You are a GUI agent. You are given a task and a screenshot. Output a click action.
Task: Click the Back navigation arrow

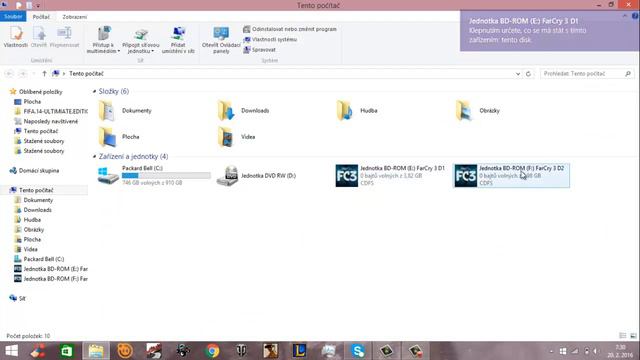(x=9, y=73)
